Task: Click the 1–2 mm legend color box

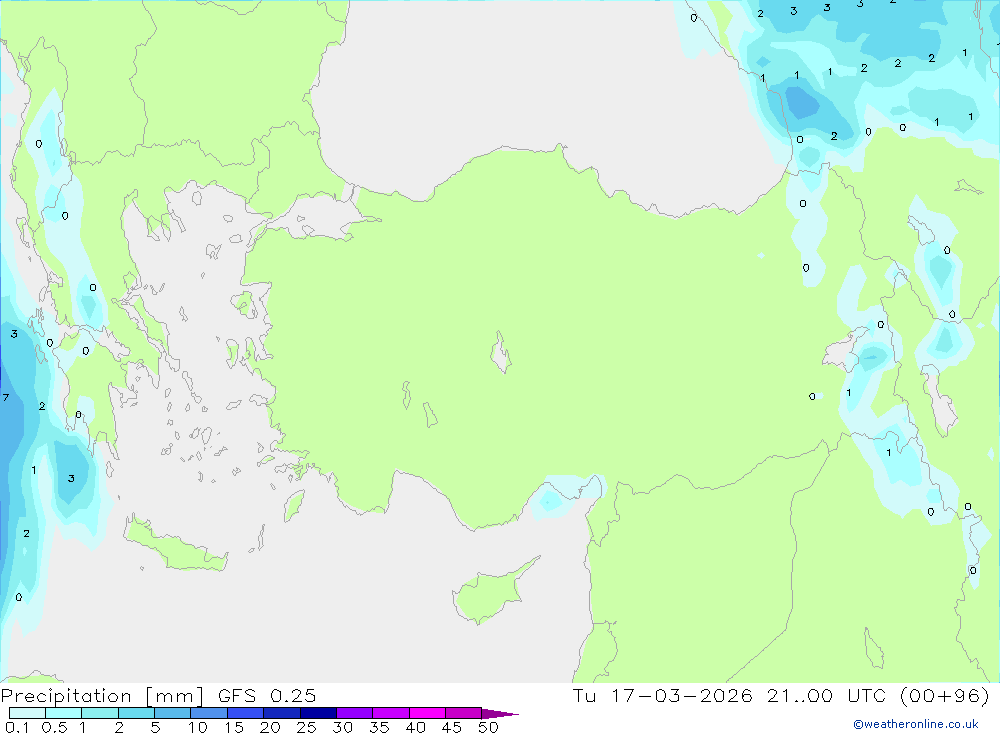Action: coord(99,713)
